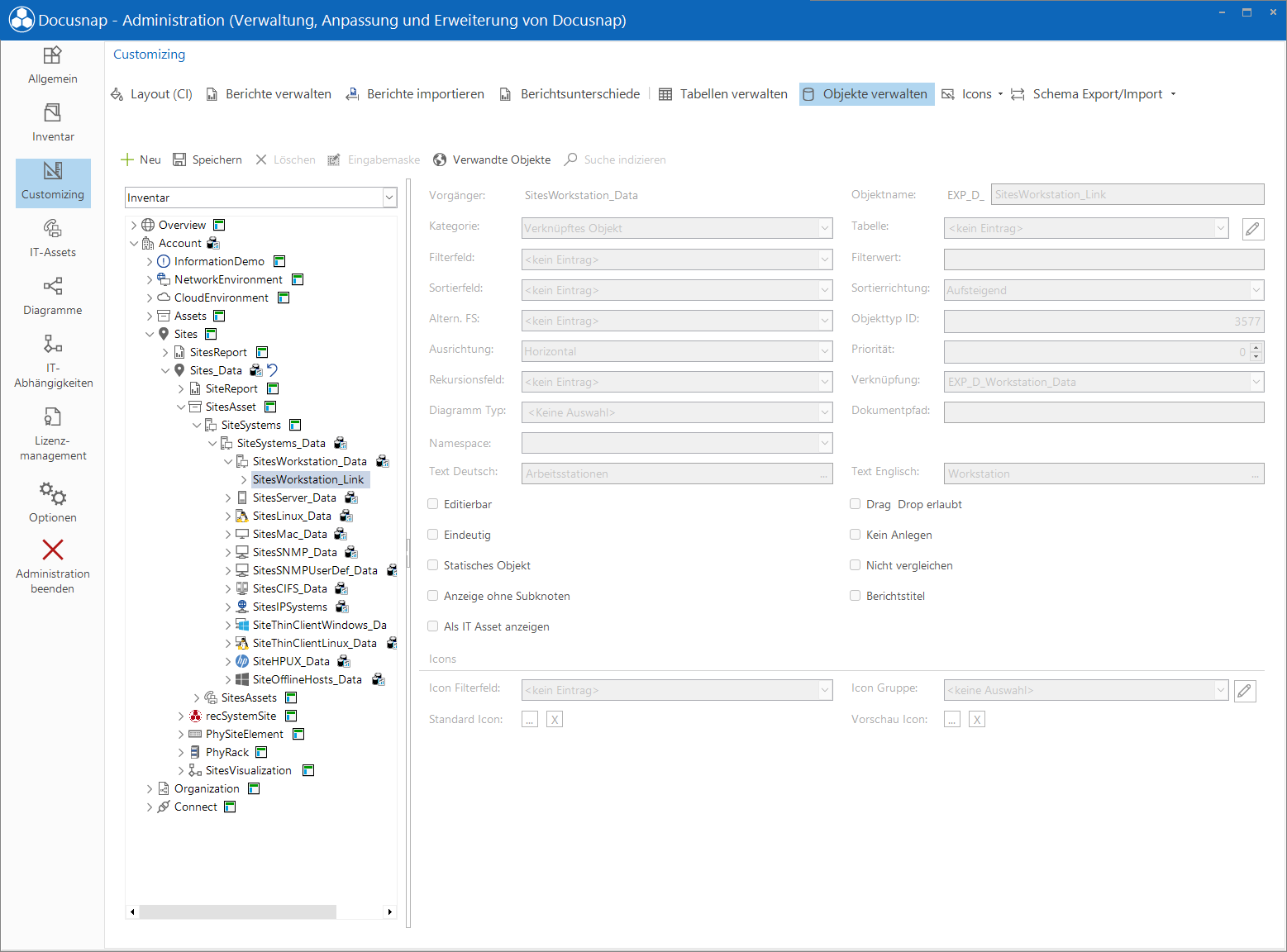Click the Neu plus icon
The height and width of the screenshot is (952, 1287).
(x=127, y=159)
